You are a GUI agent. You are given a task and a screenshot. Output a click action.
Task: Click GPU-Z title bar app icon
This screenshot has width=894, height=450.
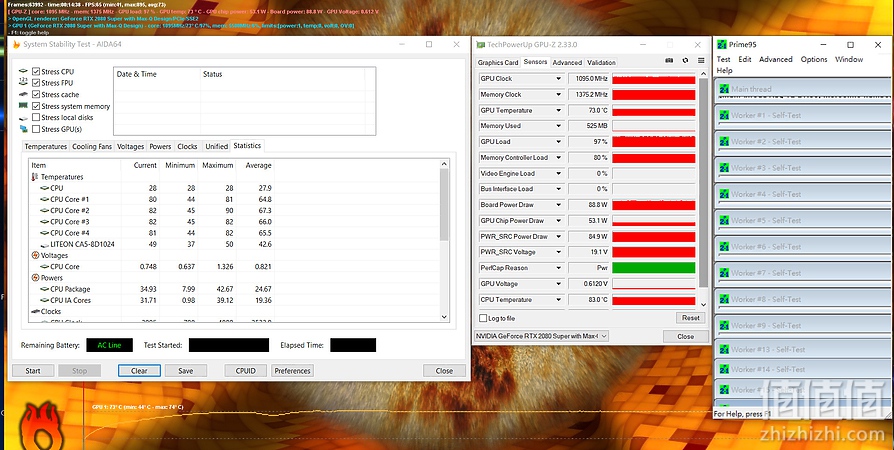[x=481, y=44]
